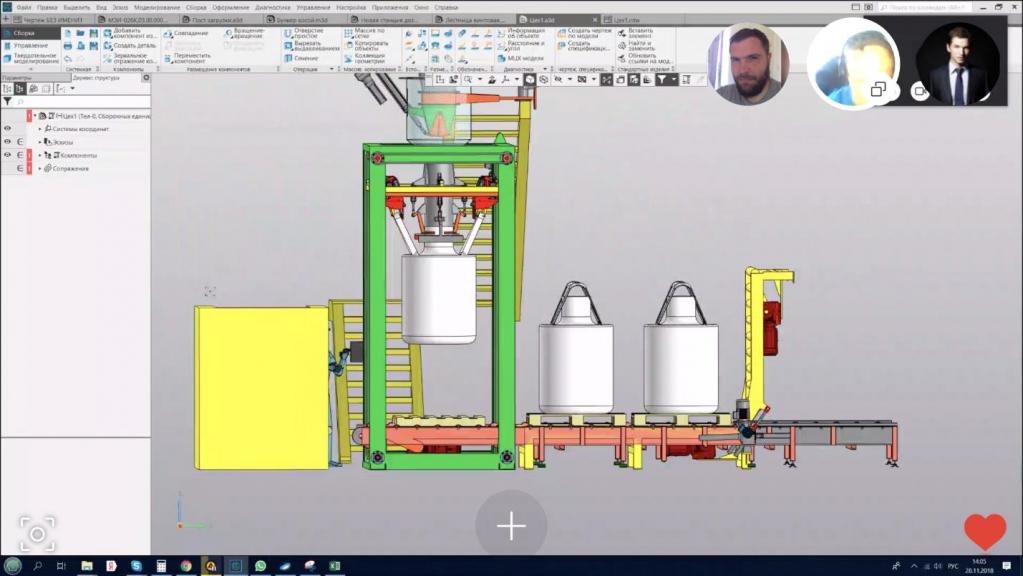This screenshot has width=1023, height=576.
Task: Click the print icon in the Системная panel
Action: (x=68, y=46)
